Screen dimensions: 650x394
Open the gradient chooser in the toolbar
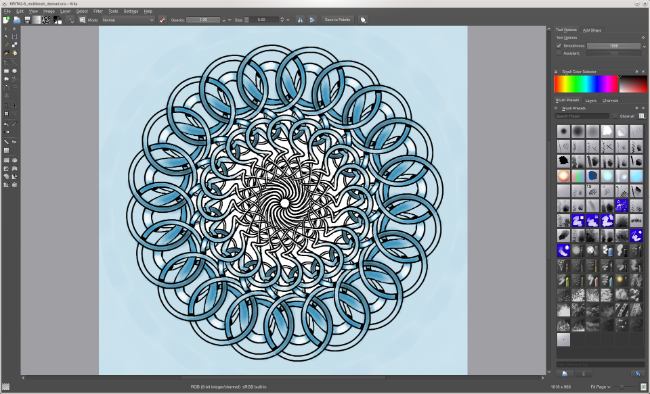[37, 19]
